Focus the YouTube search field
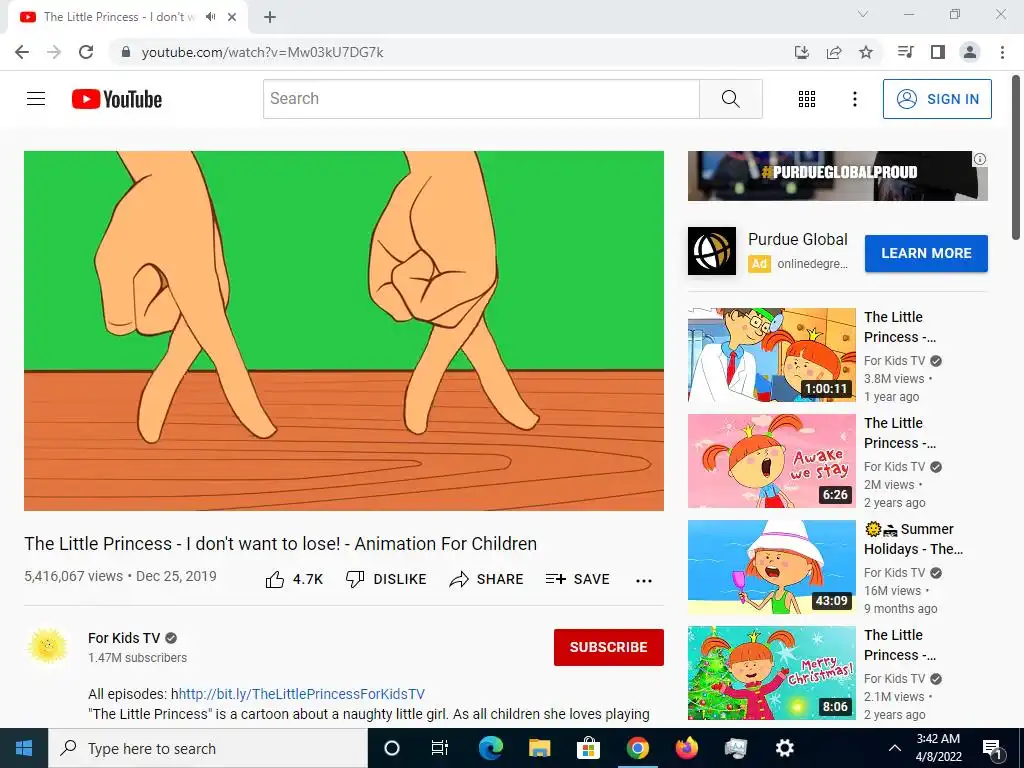The image size is (1024, 768). [x=481, y=99]
